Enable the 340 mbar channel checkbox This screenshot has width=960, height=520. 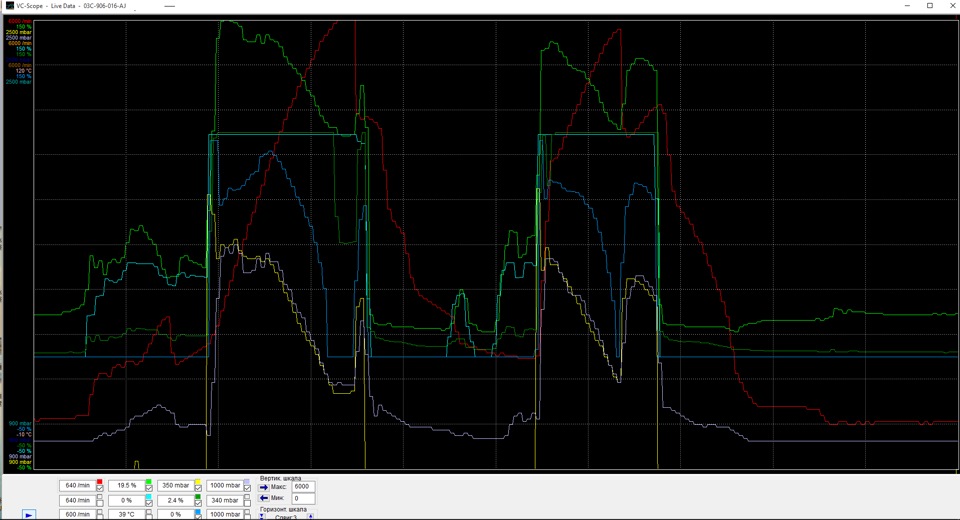point(247,503)
